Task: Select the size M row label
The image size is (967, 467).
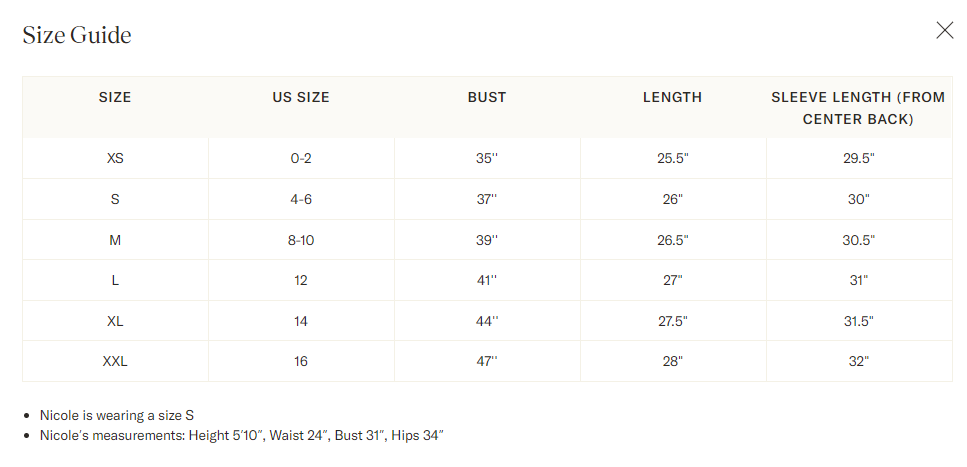Action: click(x=115, y=240)
